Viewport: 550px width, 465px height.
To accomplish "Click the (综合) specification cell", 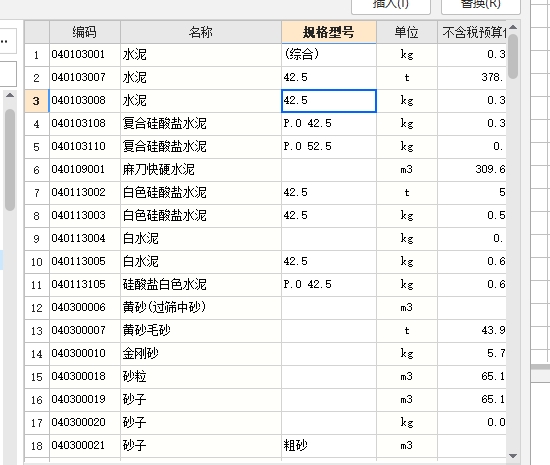I will click(329, 55).
